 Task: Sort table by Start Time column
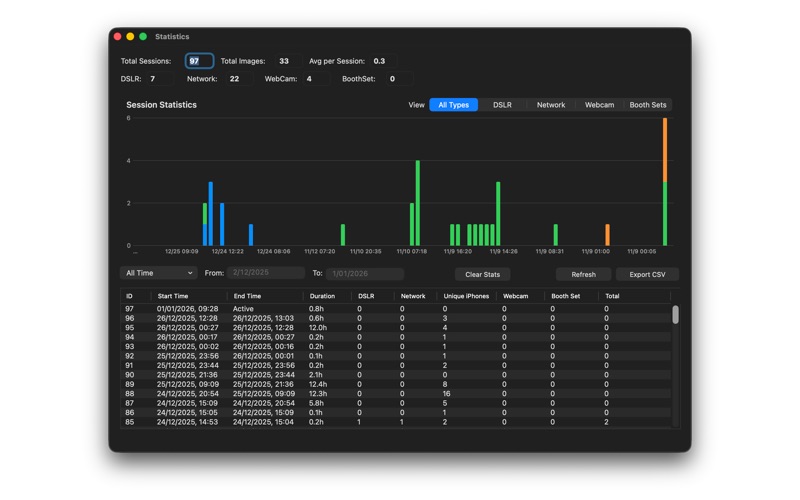click(x=189, y=296)
